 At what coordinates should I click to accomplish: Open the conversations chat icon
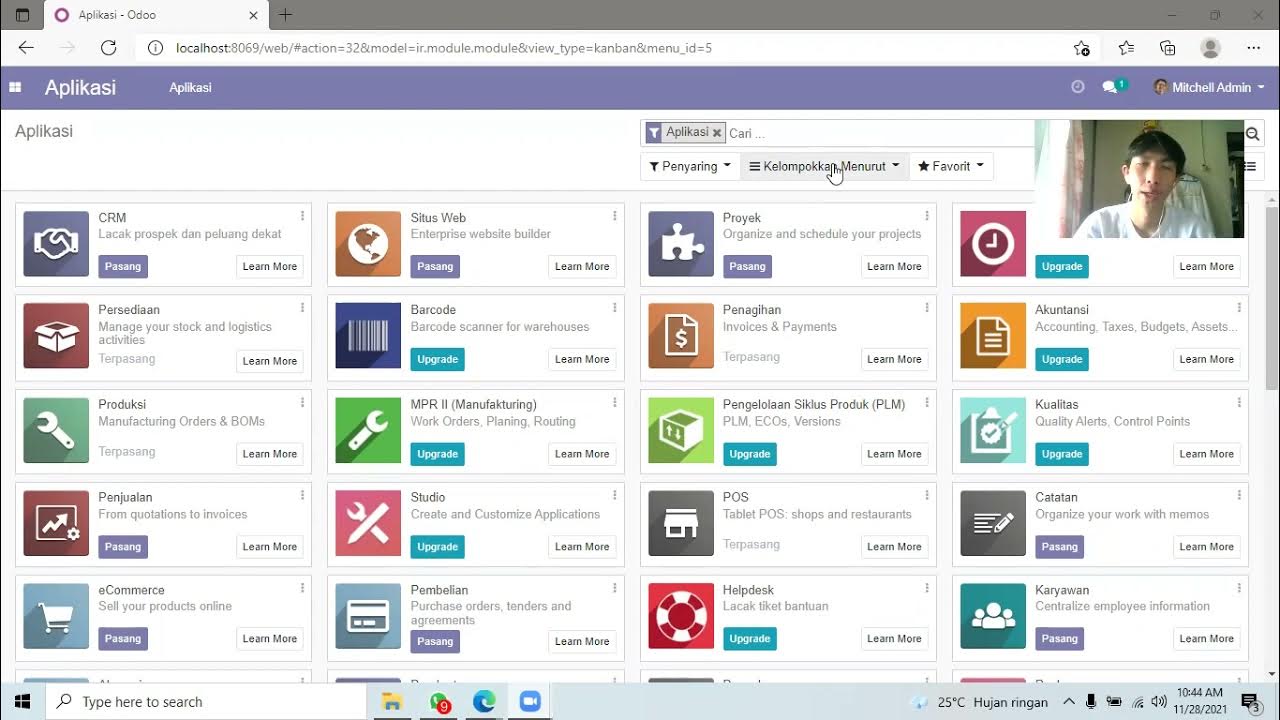1110,87
